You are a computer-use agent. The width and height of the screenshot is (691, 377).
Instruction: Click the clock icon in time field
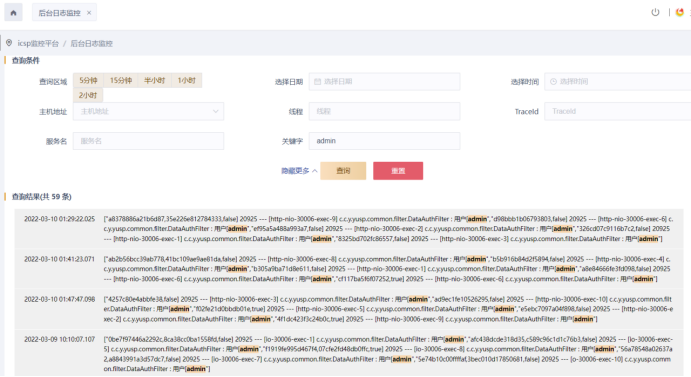coord(553,82)
